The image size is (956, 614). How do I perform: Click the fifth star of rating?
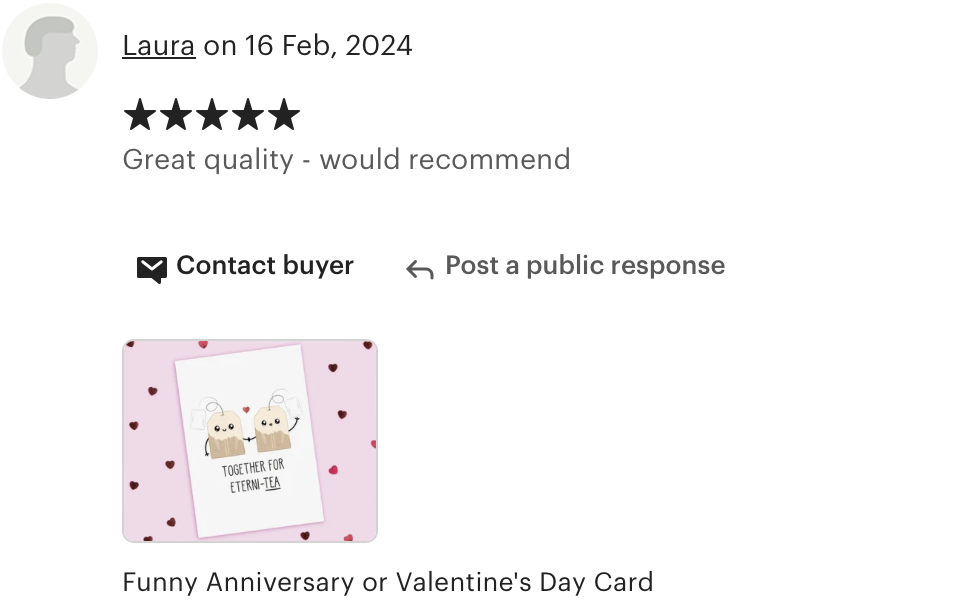tap(284, 115)
